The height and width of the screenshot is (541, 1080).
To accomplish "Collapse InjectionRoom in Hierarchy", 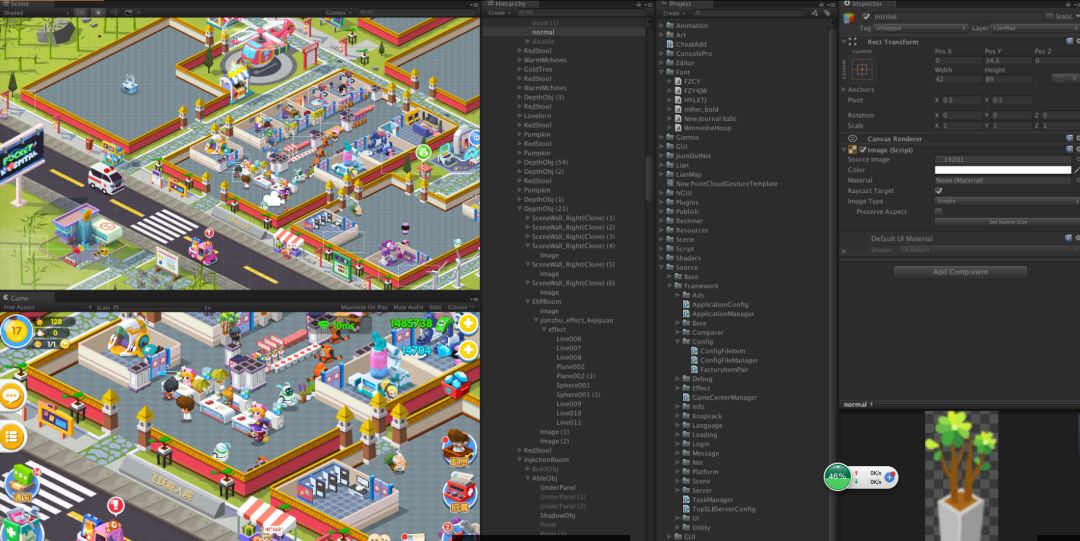I will pos(521,460).
